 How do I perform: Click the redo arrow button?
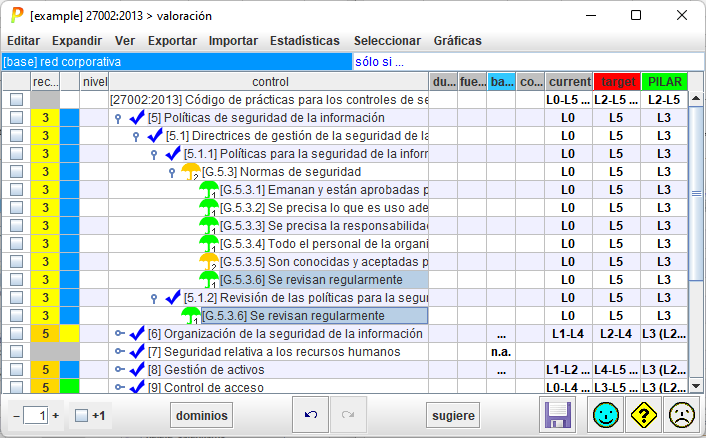(348, 414)
